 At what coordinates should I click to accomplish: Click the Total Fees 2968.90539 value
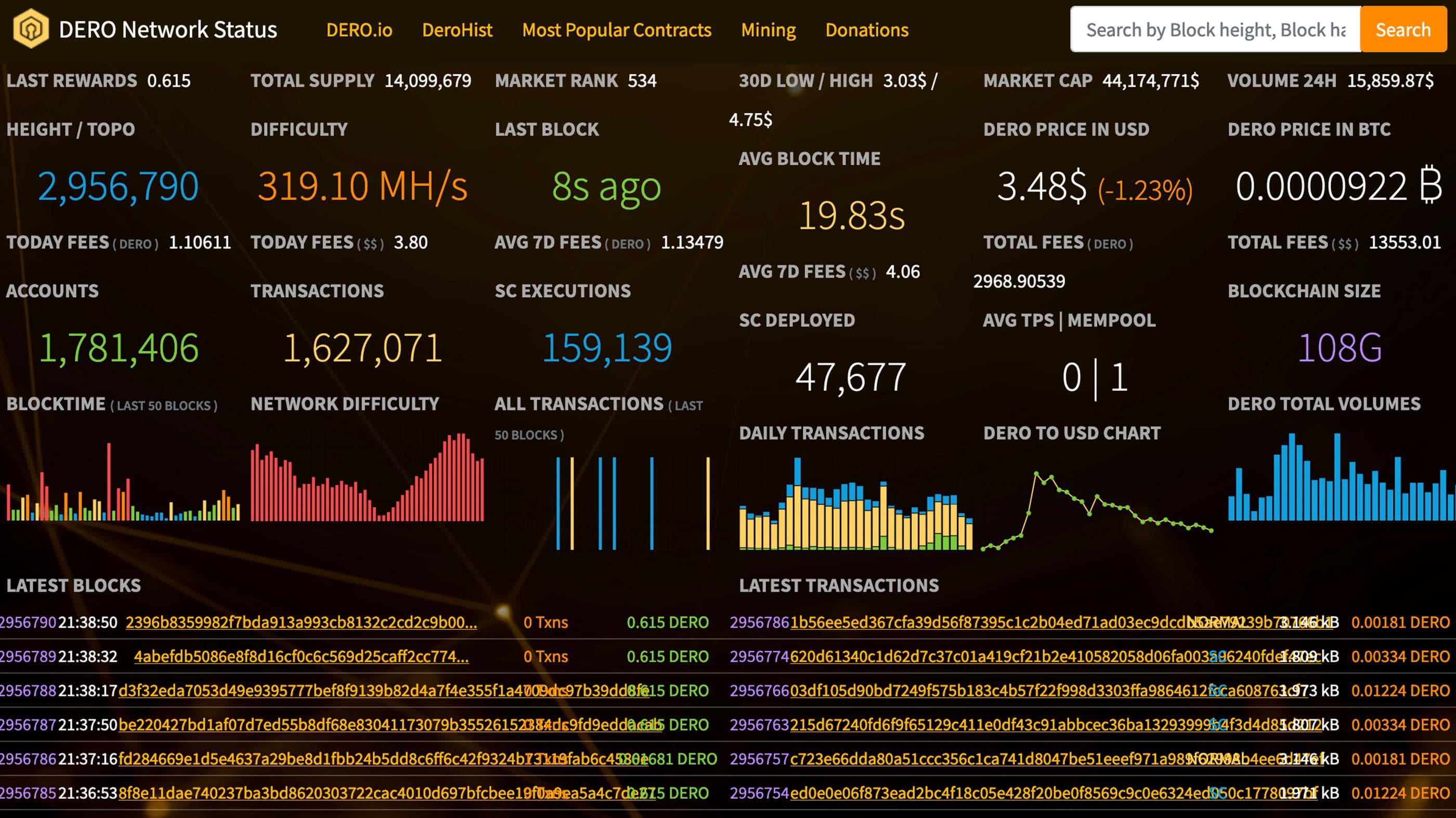tap(1019, 281)
